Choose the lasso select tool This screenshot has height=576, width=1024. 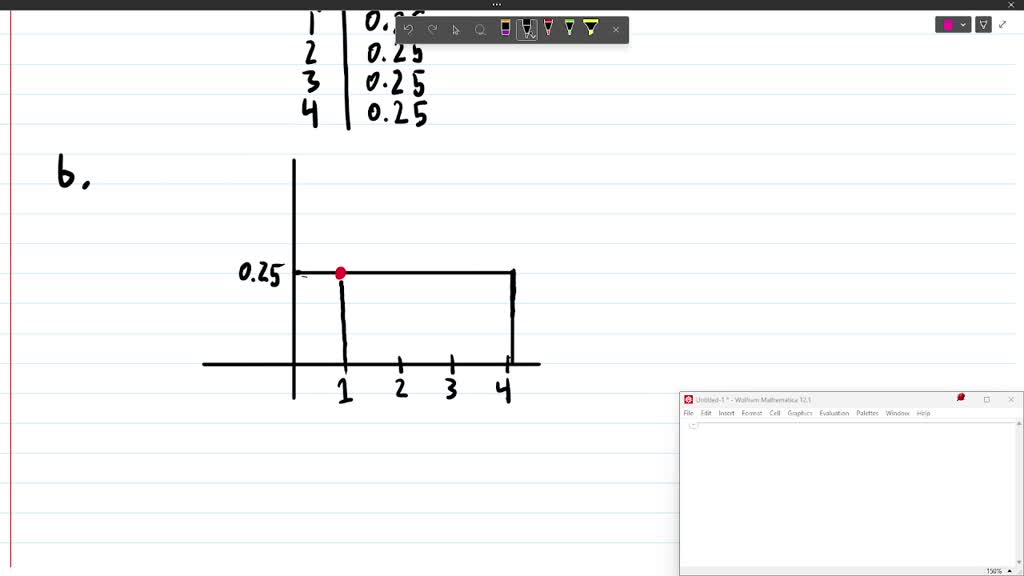click(x=480, y=30)
